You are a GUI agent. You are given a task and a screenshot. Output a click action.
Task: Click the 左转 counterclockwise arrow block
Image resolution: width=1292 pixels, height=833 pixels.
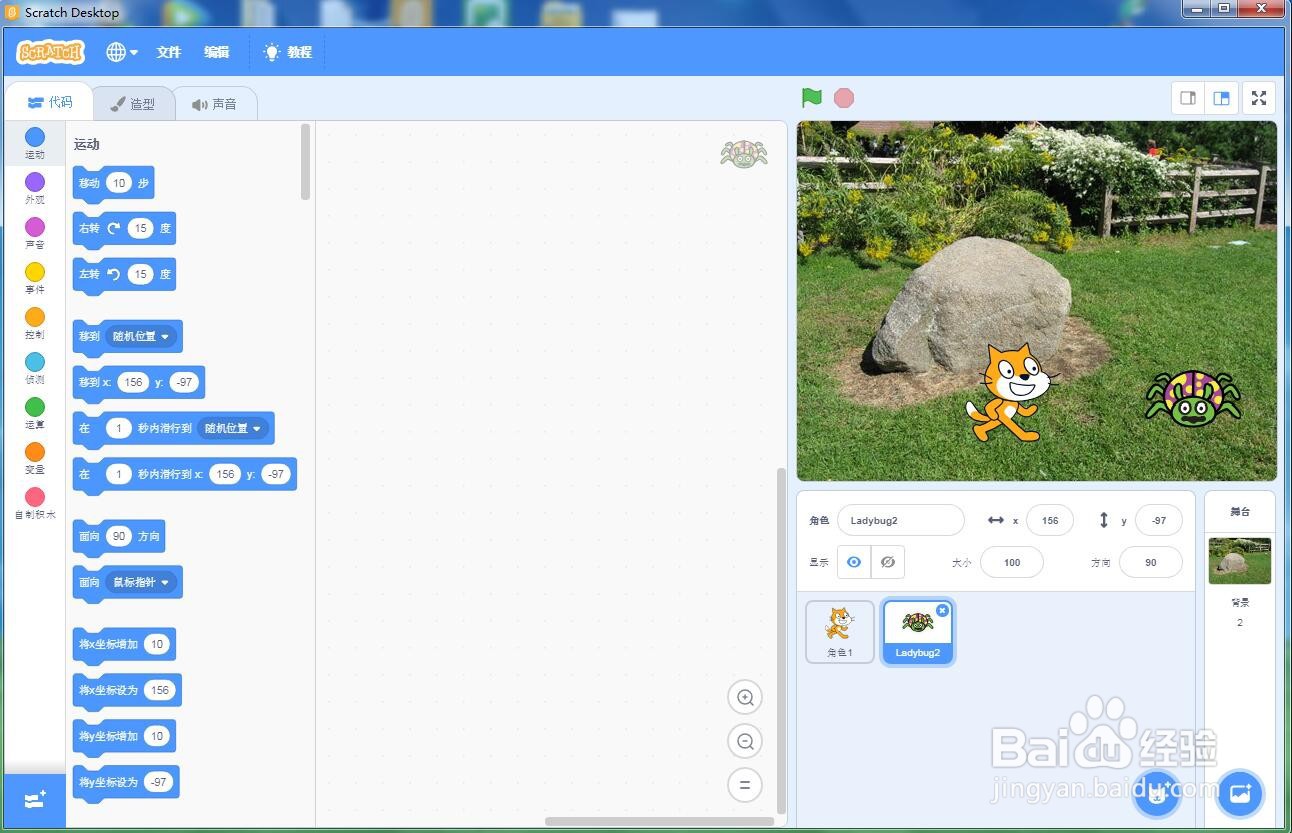113,274
